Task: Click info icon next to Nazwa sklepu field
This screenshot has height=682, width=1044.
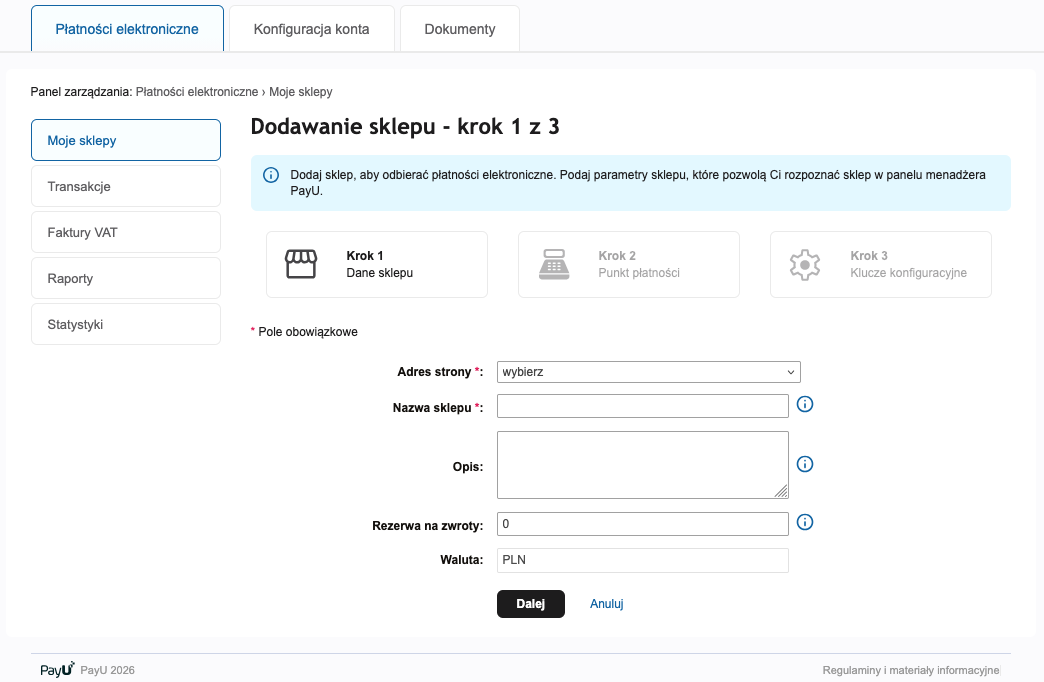Action: point(805,405)
